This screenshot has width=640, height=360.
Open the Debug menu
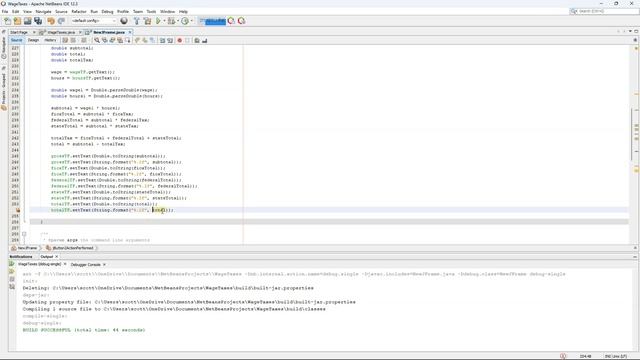[x=107, y=11]
